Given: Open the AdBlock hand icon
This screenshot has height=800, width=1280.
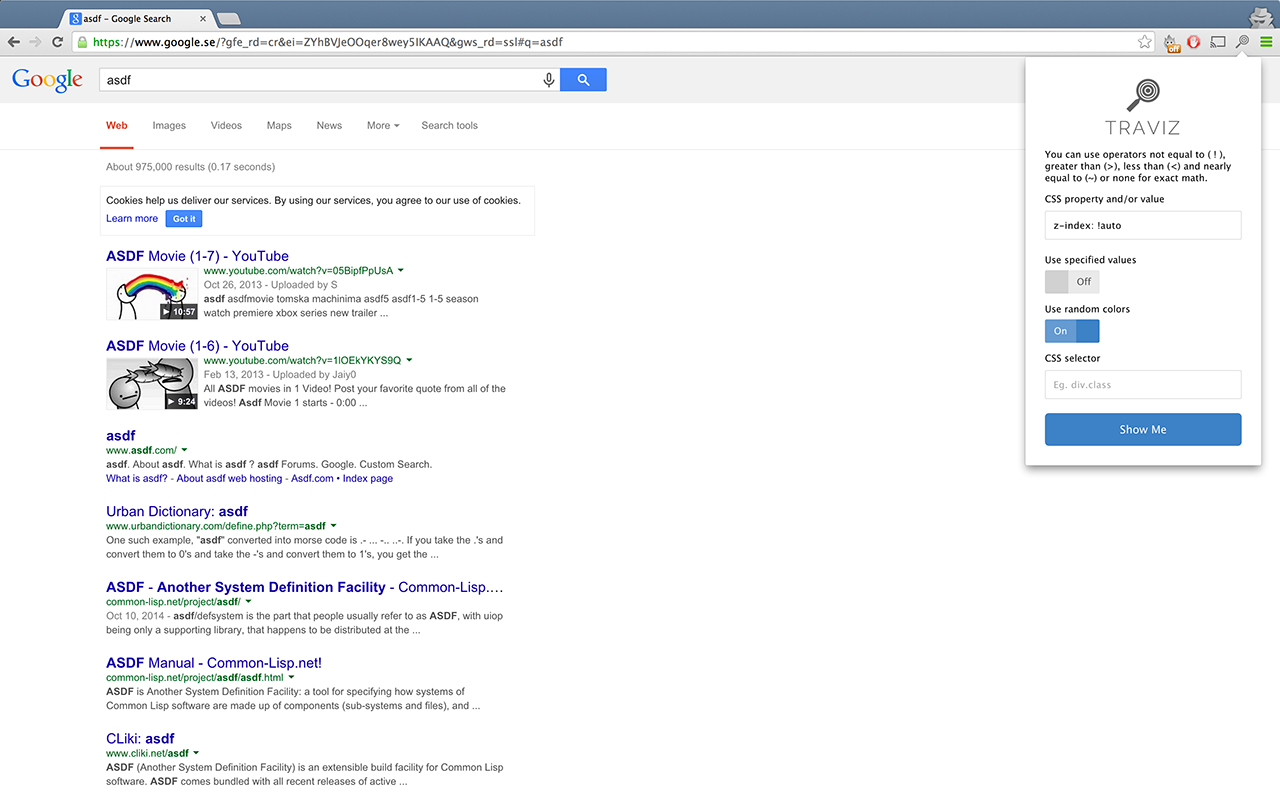Looking at the screenshot, I should 1194,42.
